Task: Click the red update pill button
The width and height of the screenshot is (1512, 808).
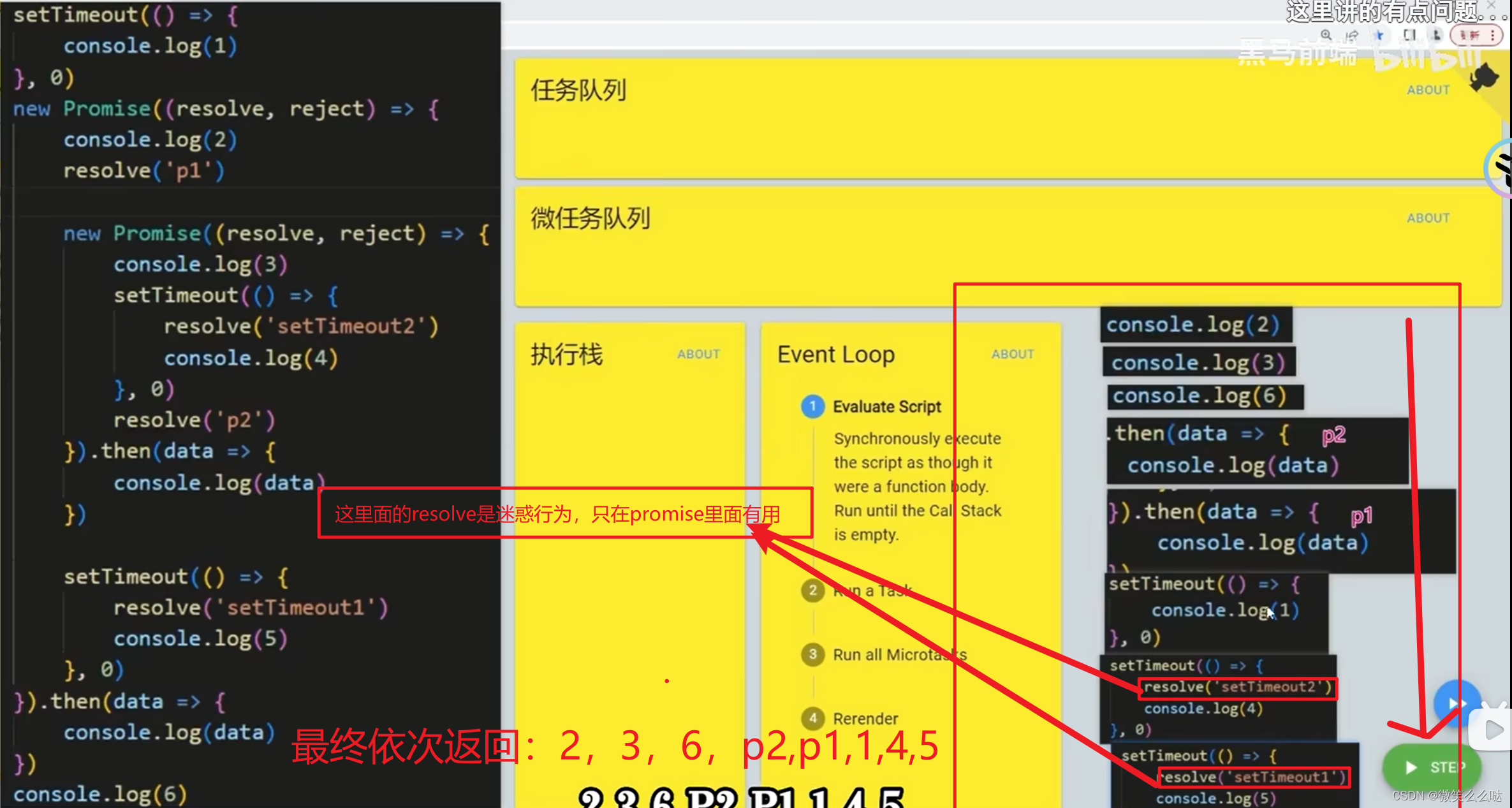Action: [1476, 35]
